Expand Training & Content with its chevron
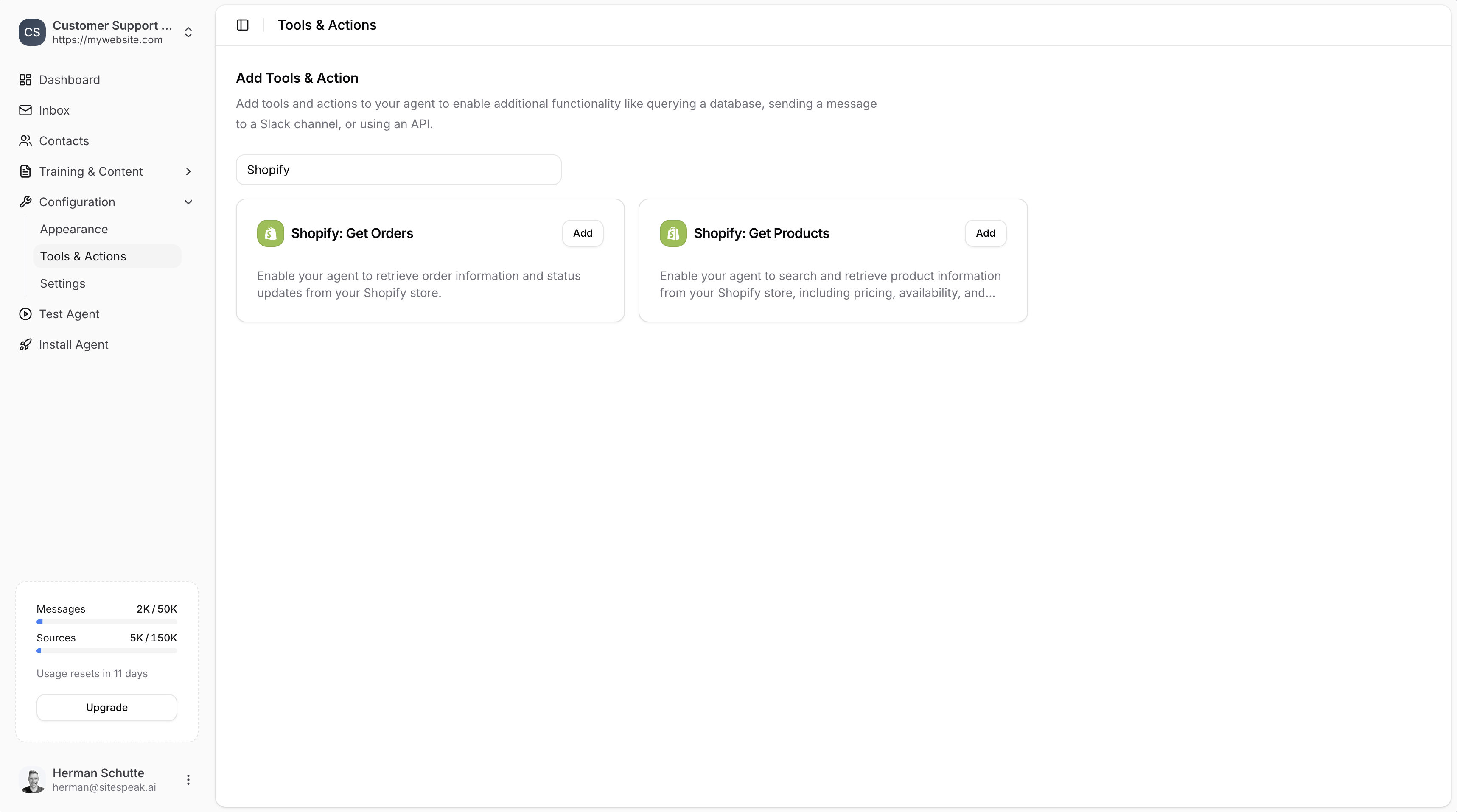 point(188,171)
